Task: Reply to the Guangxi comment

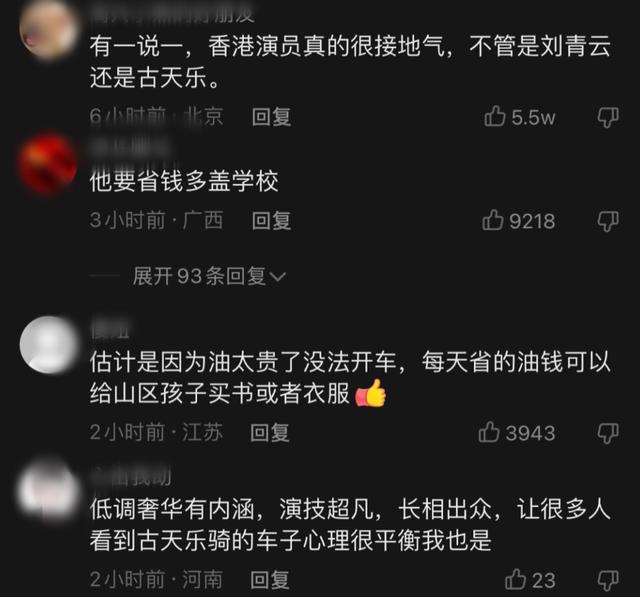Action: pyautogui.click(x=271, y=221)
